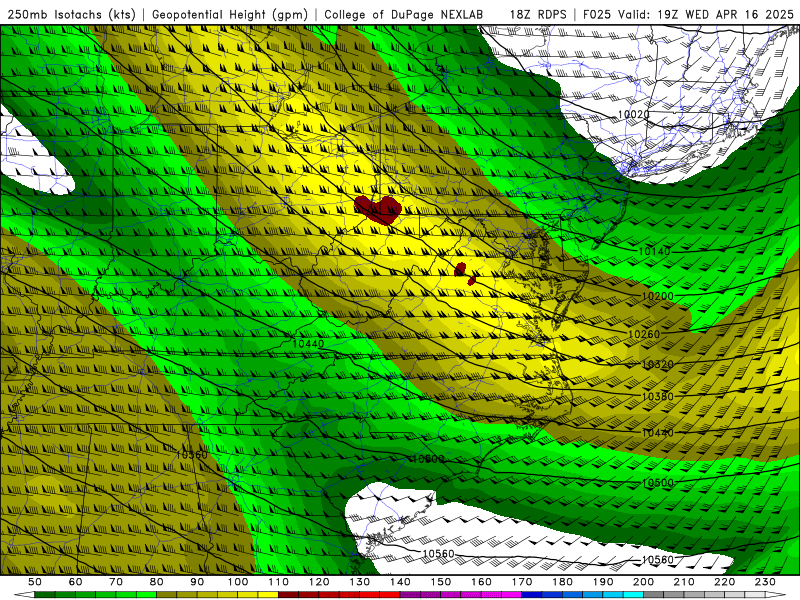Click the legend value 60
Viewport: 800px width, 600px height.
(x=75, y=582)
